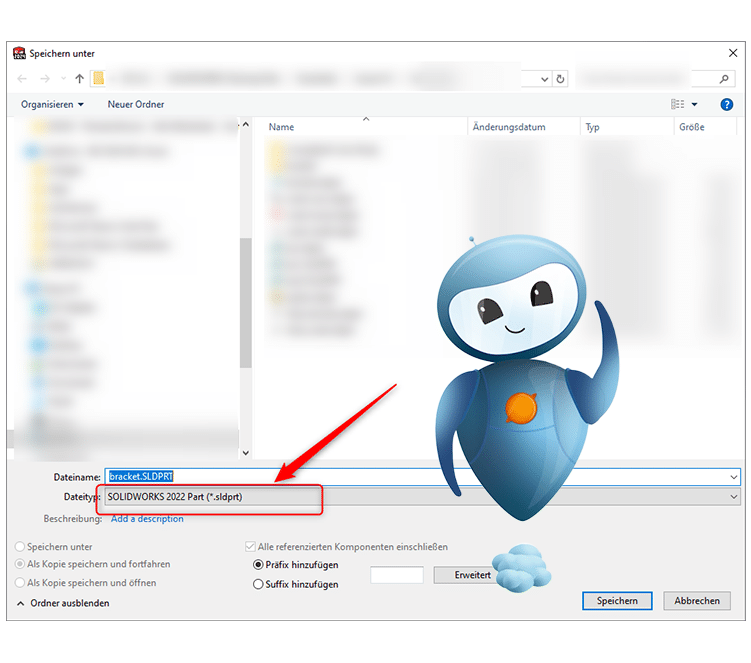
Task: Sort files by Typ column header
Action: click(593, 127)
